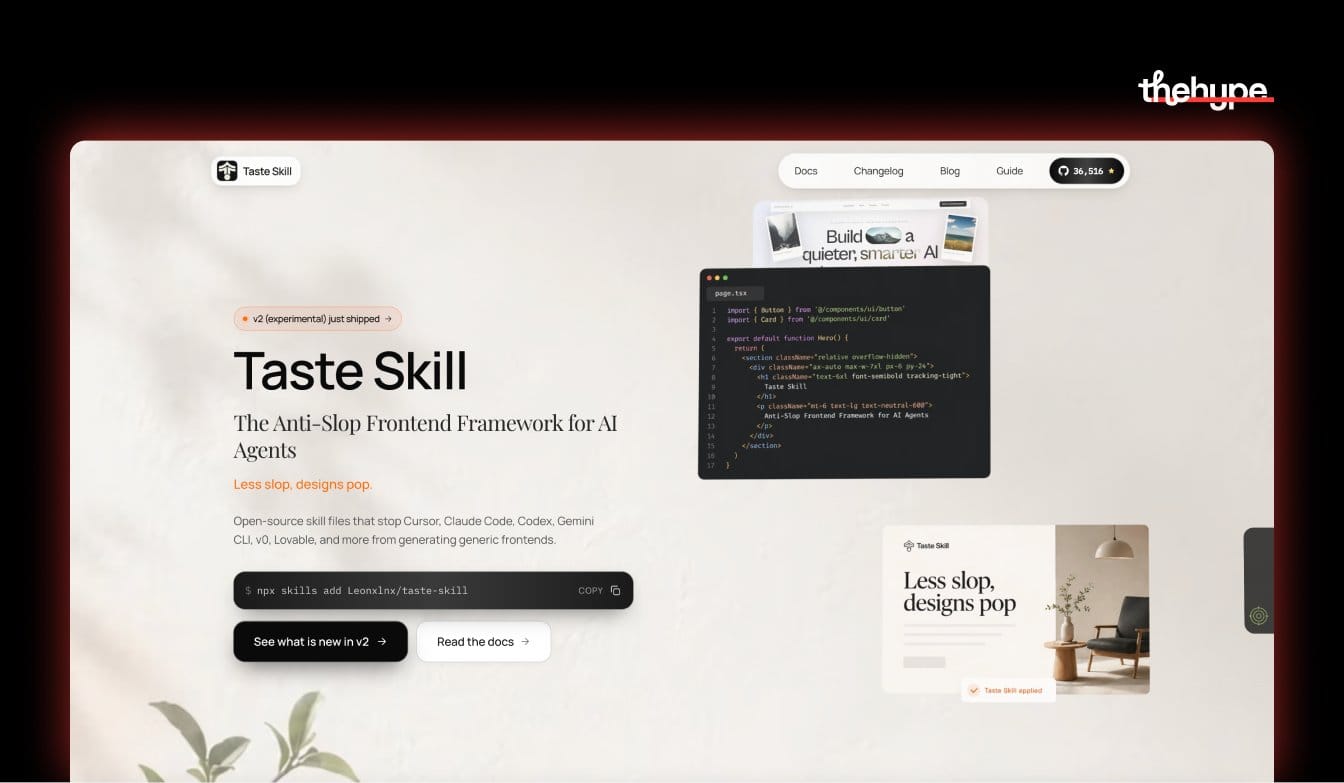Click the See what is new in v2 button
Viewport: 1344px width, 783px height.
click(321, 642)
